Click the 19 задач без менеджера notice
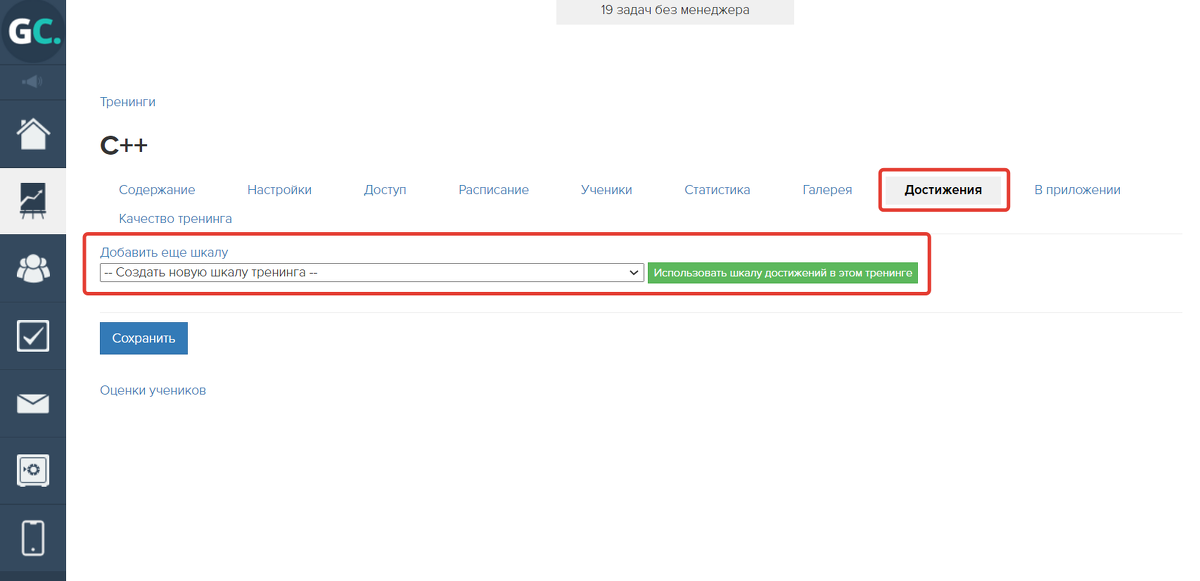The width and height of the screenshot is (1200, 581). point(675,11)
